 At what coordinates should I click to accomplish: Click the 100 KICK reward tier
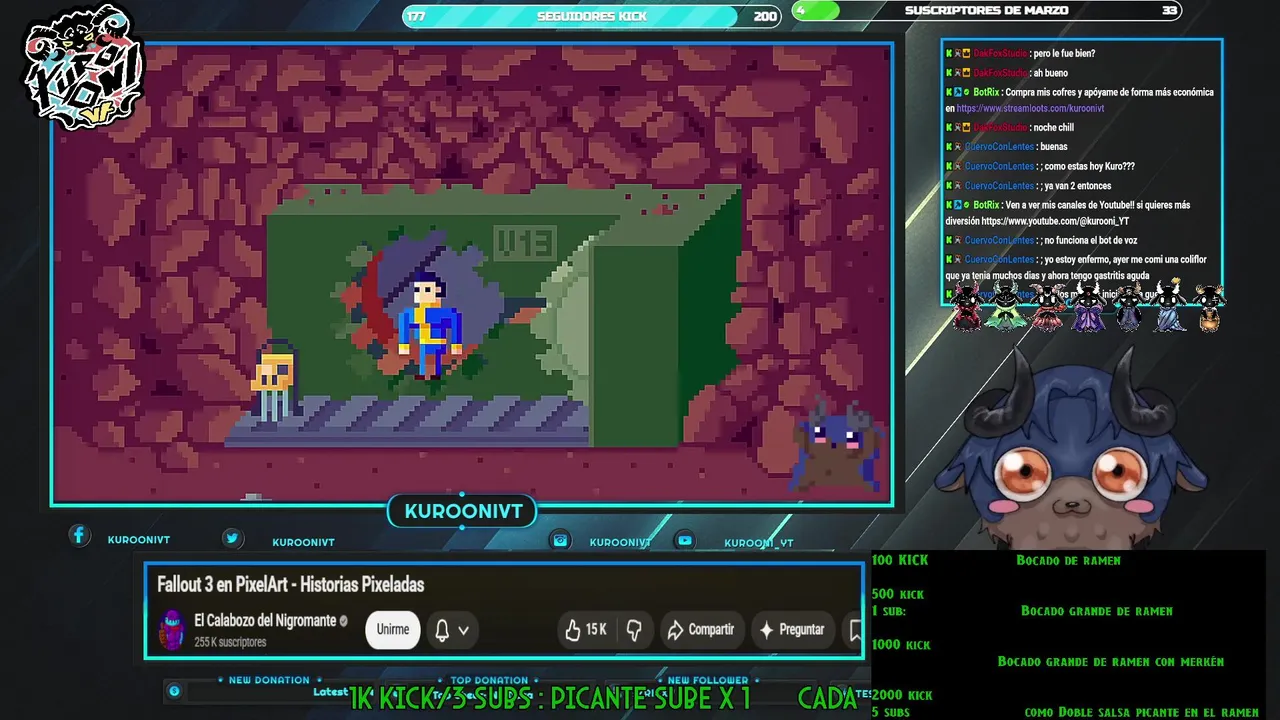900,561
